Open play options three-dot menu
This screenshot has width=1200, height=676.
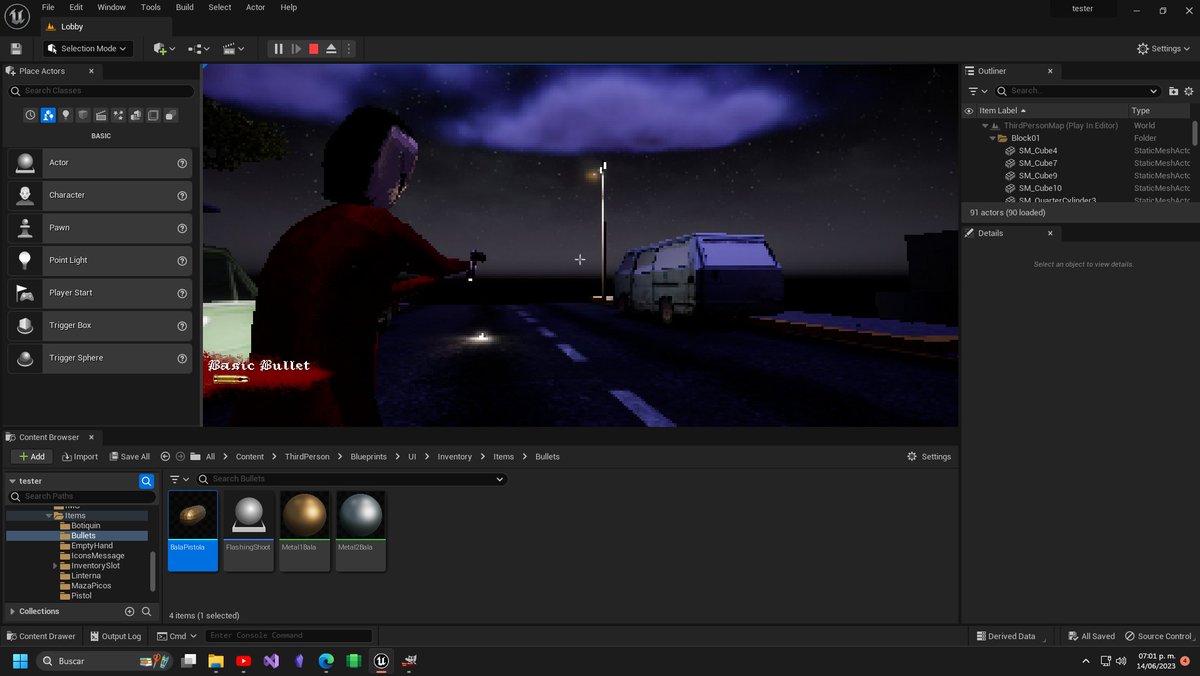click(348, 48)
